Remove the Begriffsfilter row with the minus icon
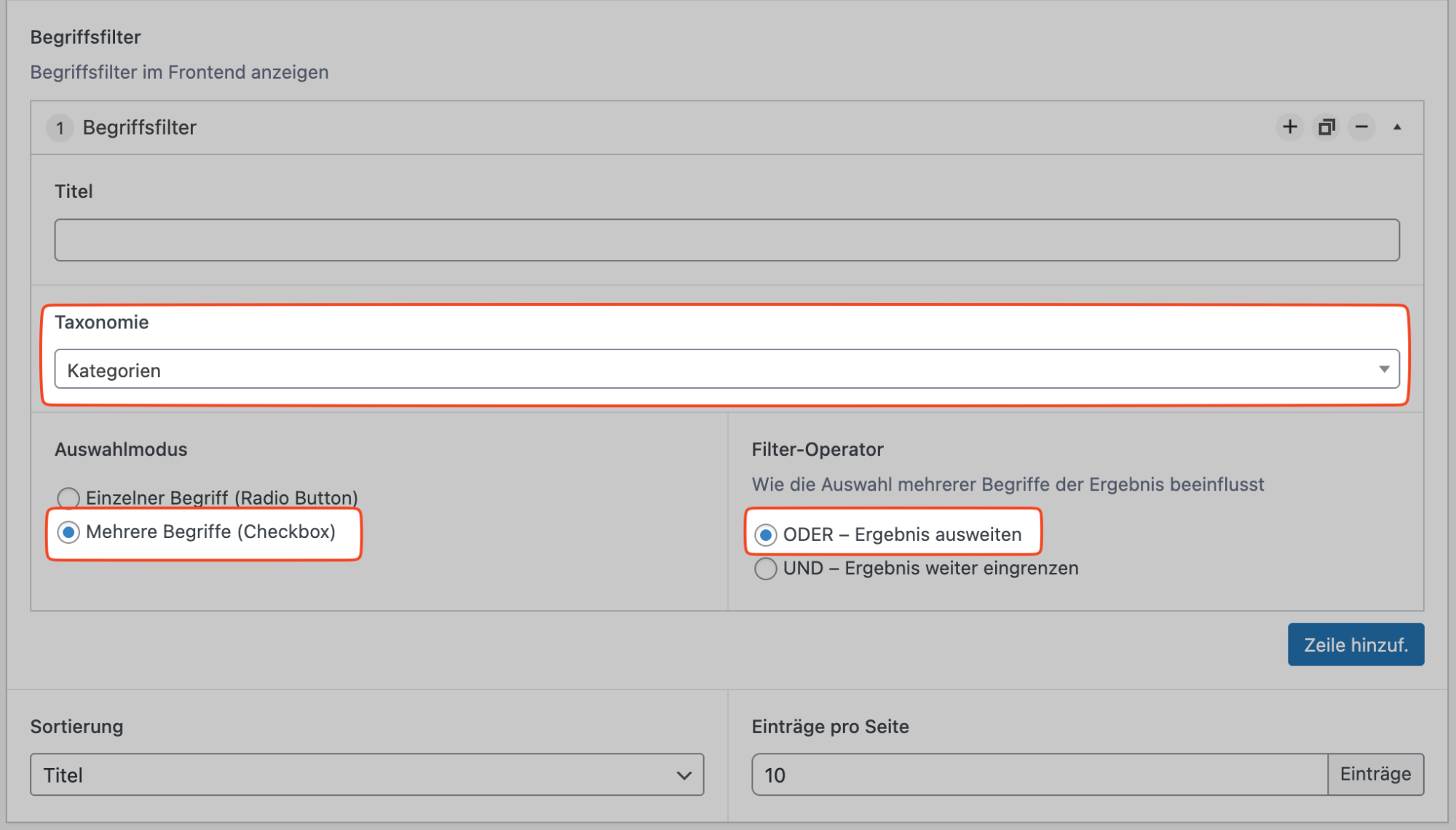 pyautogui.click(x=1361, y=127)
